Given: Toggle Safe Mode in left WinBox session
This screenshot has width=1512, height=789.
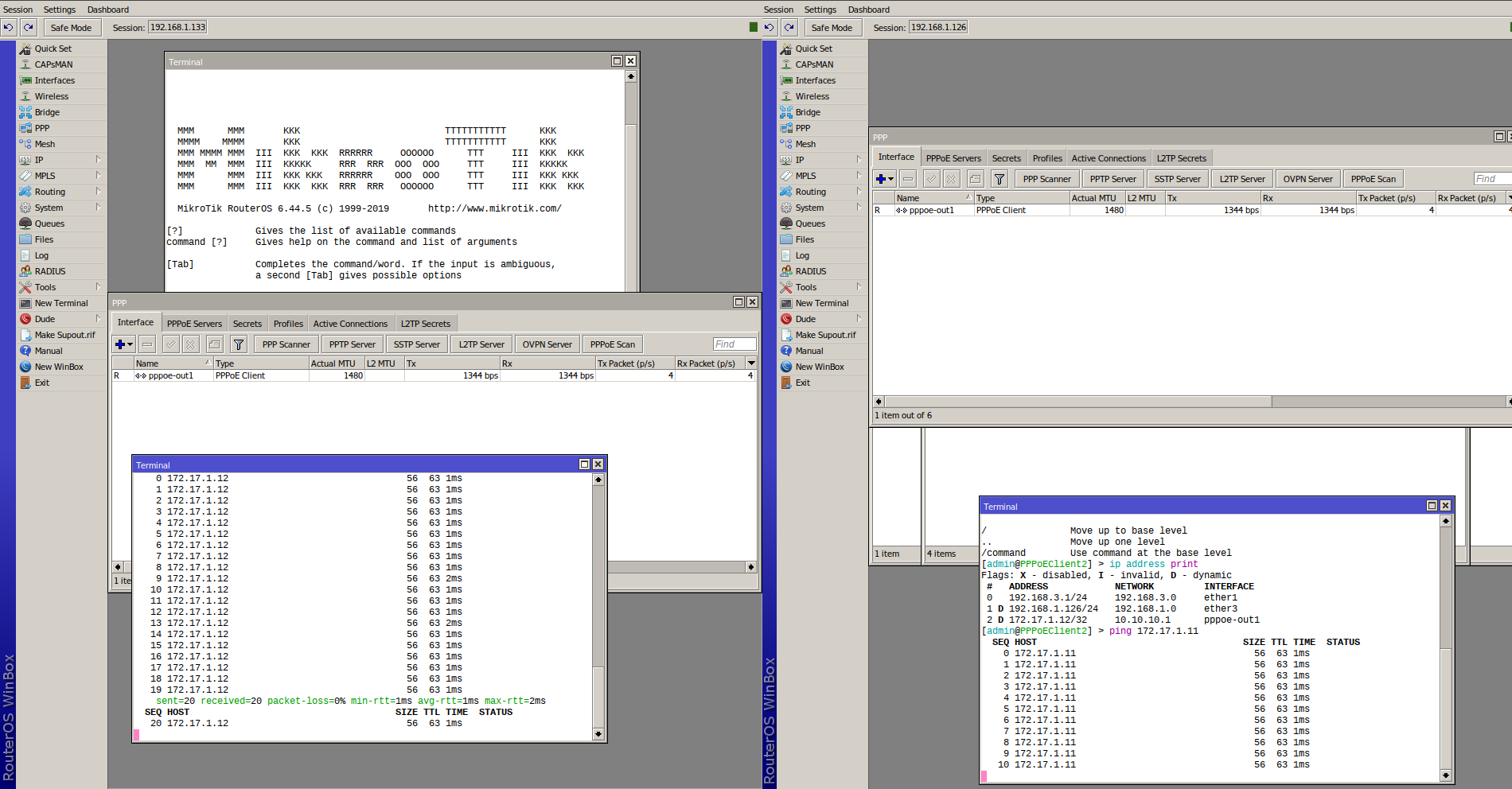Looking at the screenshot, I should coord(71,28).
